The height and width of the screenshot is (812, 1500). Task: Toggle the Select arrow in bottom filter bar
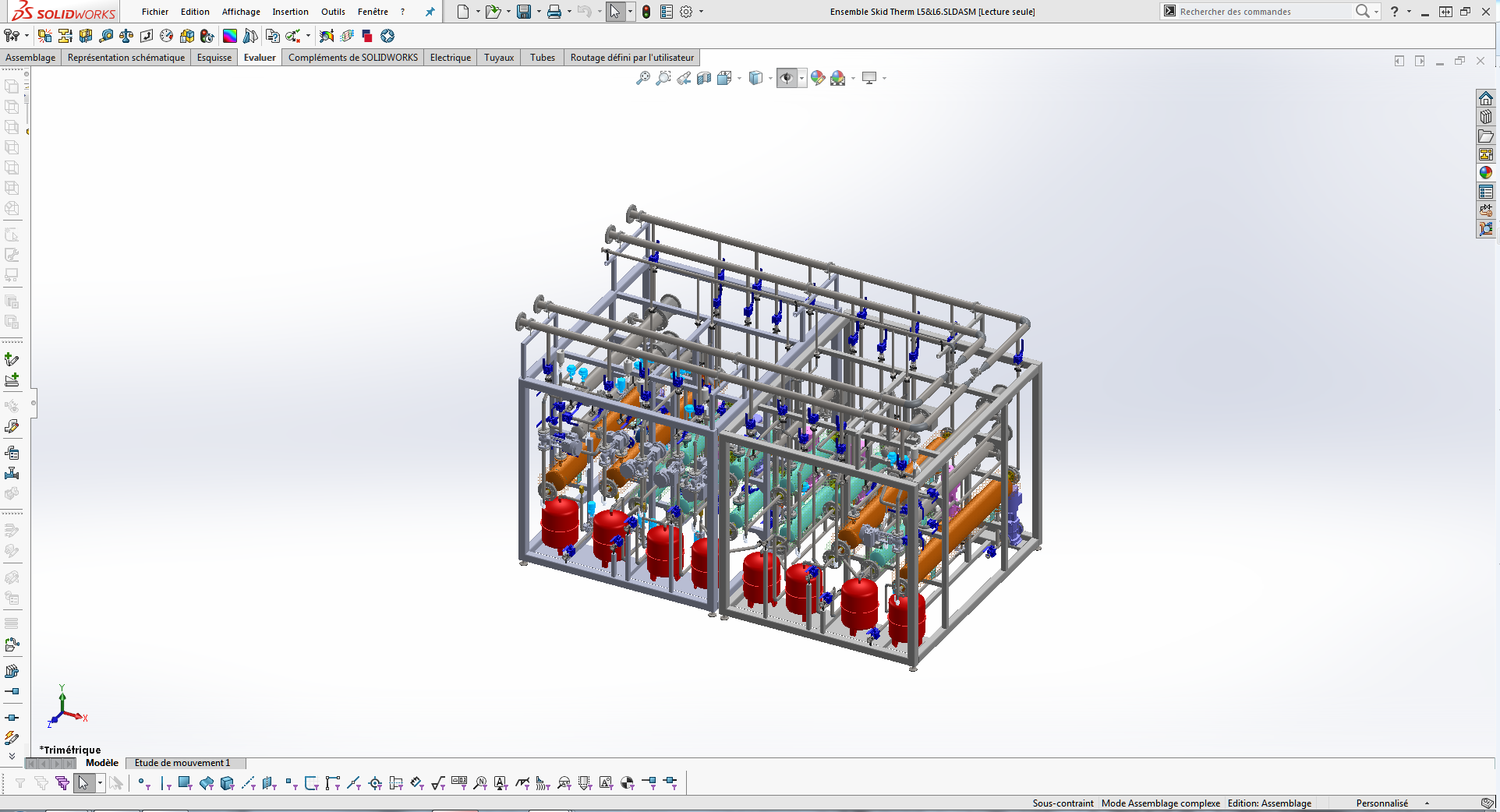pos(83,783)
